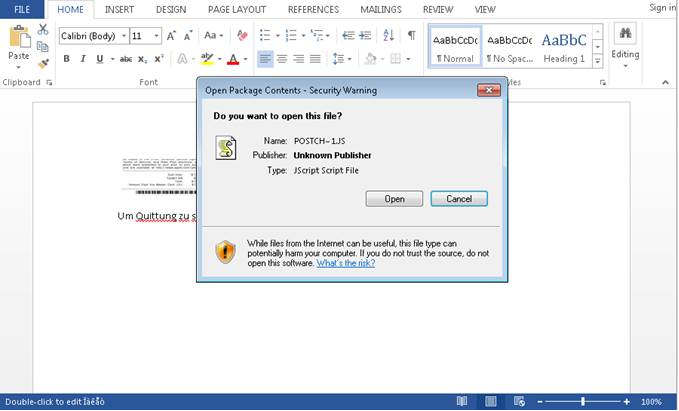Viewport: 679px width, 411px height.
Task: Click the Borders icon
Action: (395, 59)
